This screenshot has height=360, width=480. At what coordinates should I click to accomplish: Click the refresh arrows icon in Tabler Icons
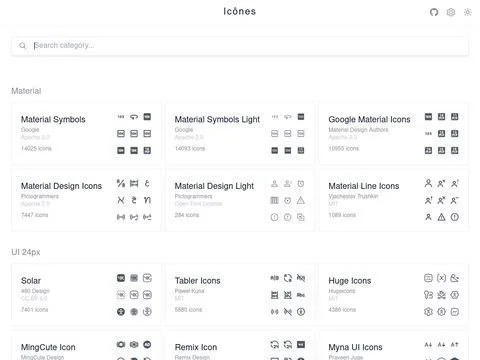288,278
